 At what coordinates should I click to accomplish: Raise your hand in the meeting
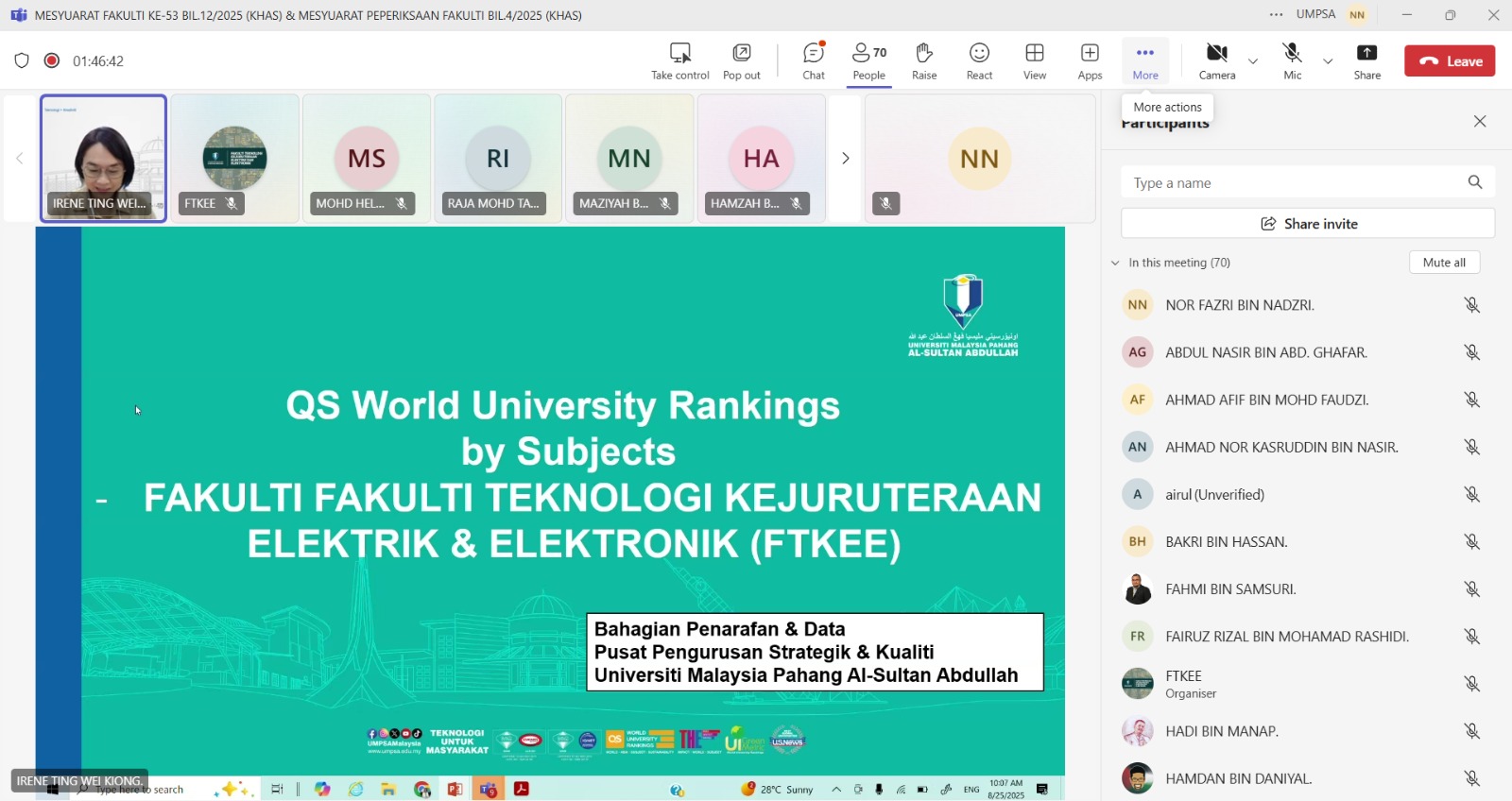(x=924, y=61)
